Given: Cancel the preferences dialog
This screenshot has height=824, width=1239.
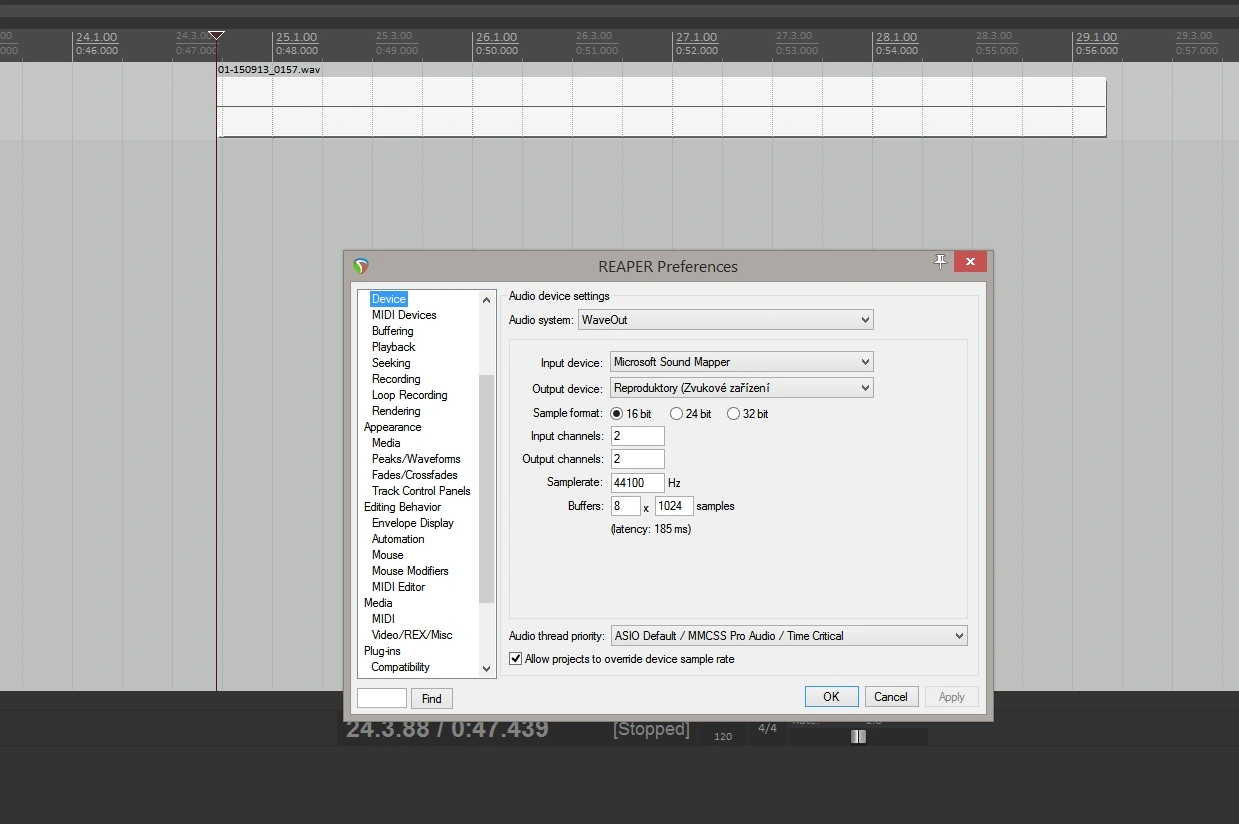Looking at the screenshot, I should coord(890,697).
